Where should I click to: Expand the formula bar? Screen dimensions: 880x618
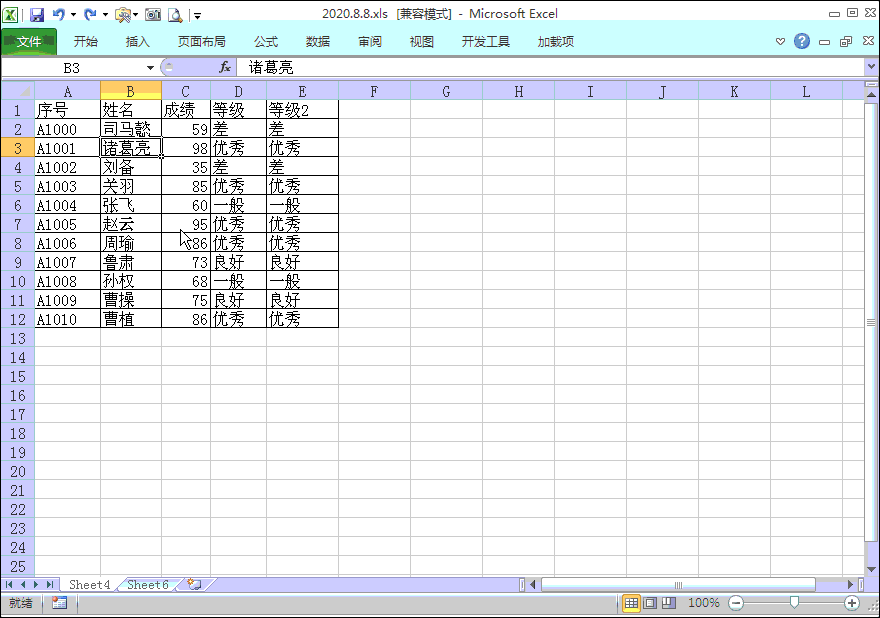(871, 66)
